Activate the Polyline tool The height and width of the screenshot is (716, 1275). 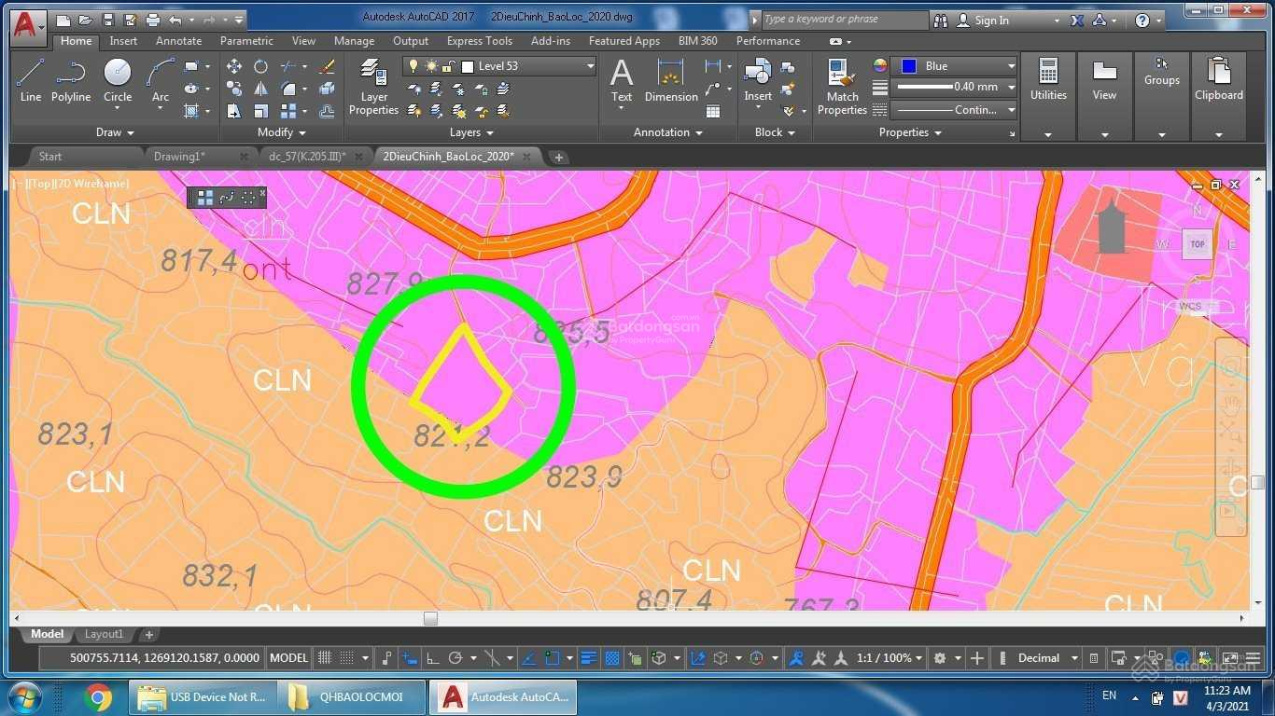point(71,80)
